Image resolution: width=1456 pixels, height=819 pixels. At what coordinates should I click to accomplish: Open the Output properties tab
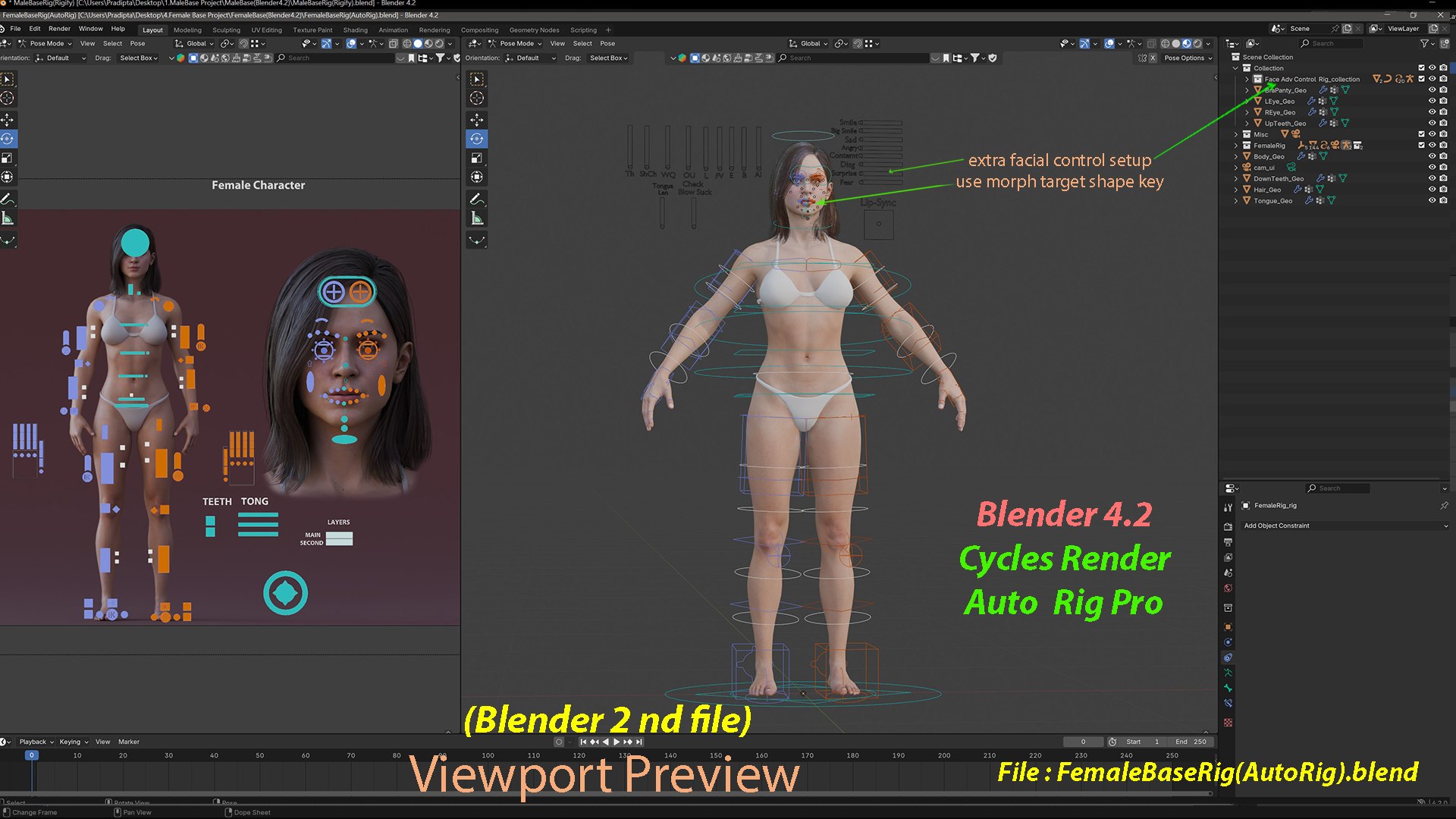pyautogui.click(x=1228, y=541)
